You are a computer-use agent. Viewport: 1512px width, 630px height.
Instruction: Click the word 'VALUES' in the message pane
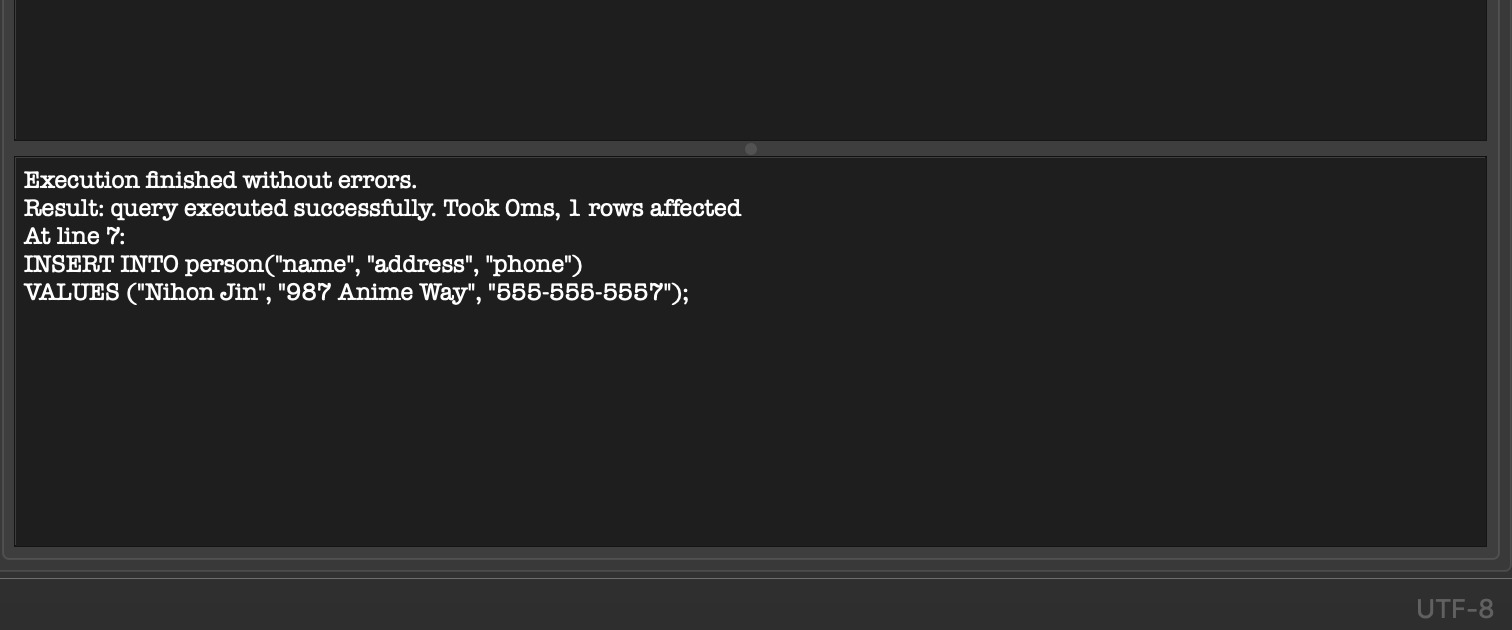tap(71, 292)
